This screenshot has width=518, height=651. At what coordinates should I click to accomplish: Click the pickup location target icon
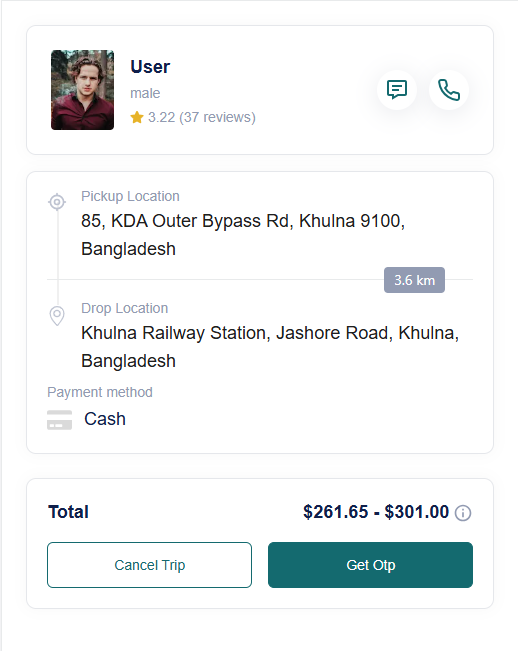[57, 202]
